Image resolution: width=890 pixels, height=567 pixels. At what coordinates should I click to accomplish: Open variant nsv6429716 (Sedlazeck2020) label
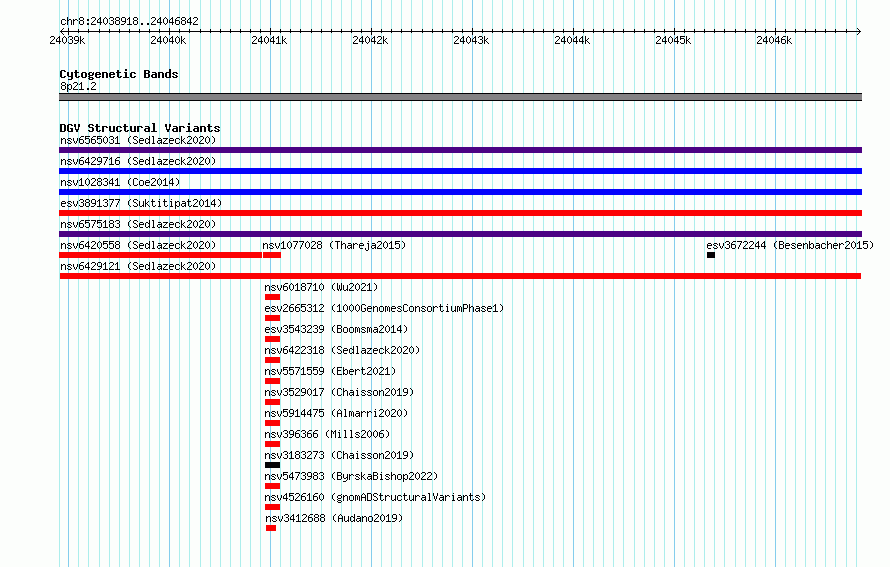coord(138,161)
